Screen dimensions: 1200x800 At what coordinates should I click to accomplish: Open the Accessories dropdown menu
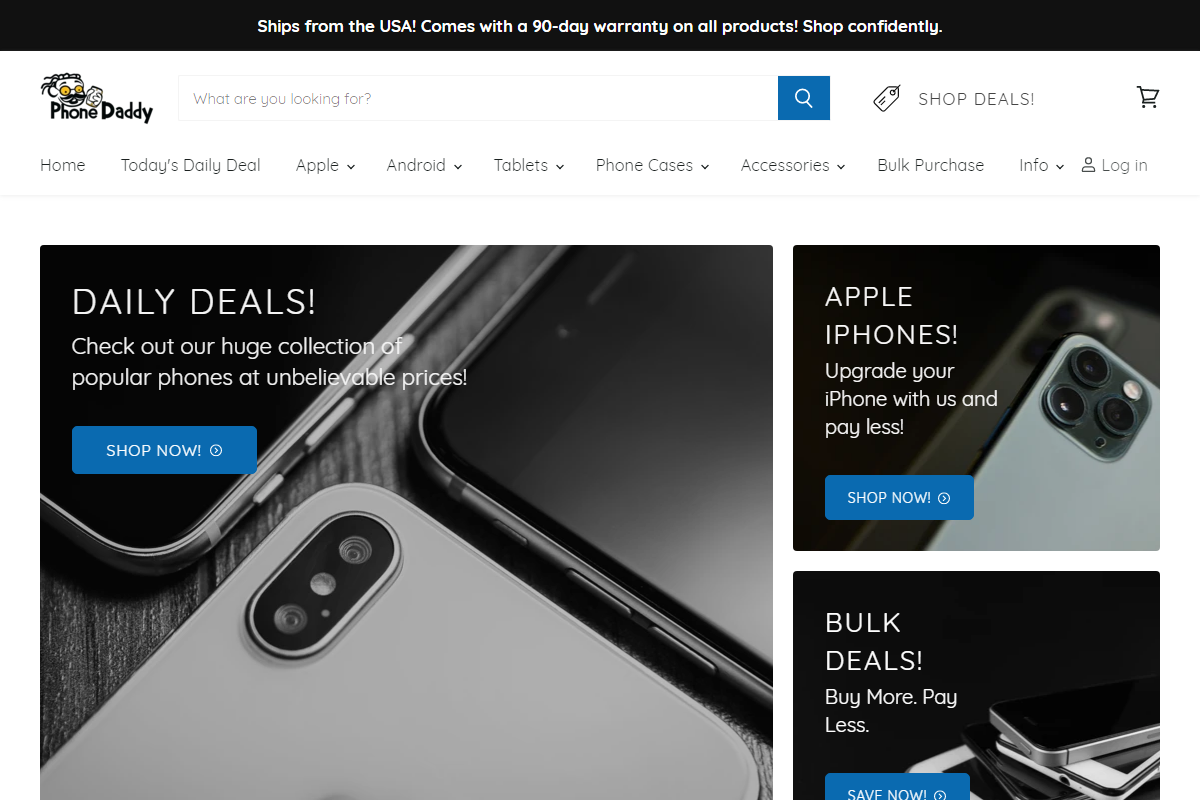793,165
